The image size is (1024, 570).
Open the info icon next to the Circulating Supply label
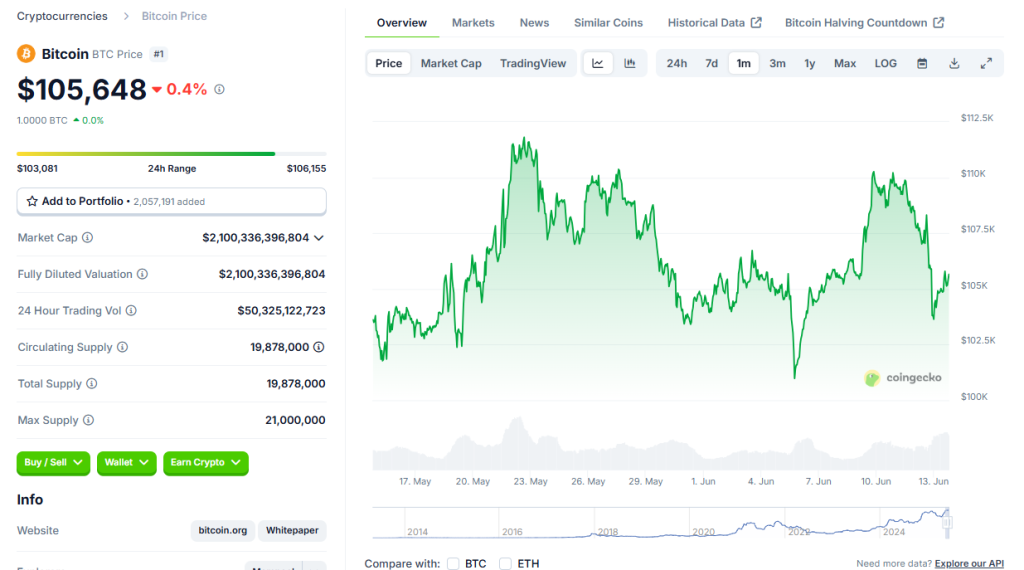point(122,347)
